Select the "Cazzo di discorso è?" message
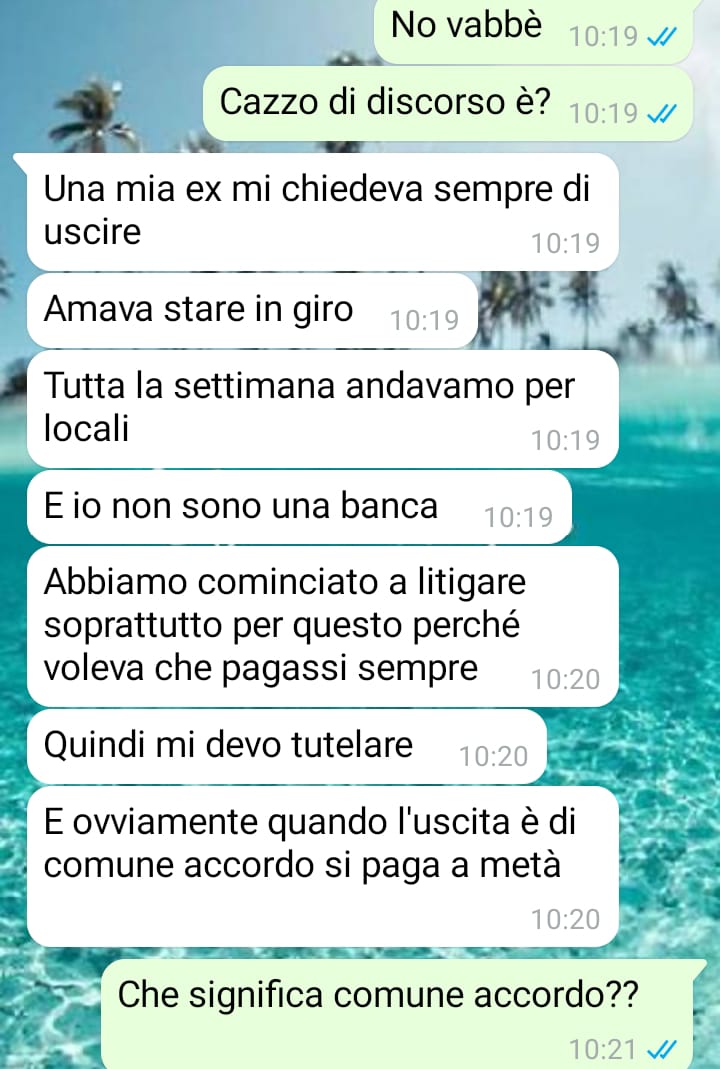 pos(448,104)
